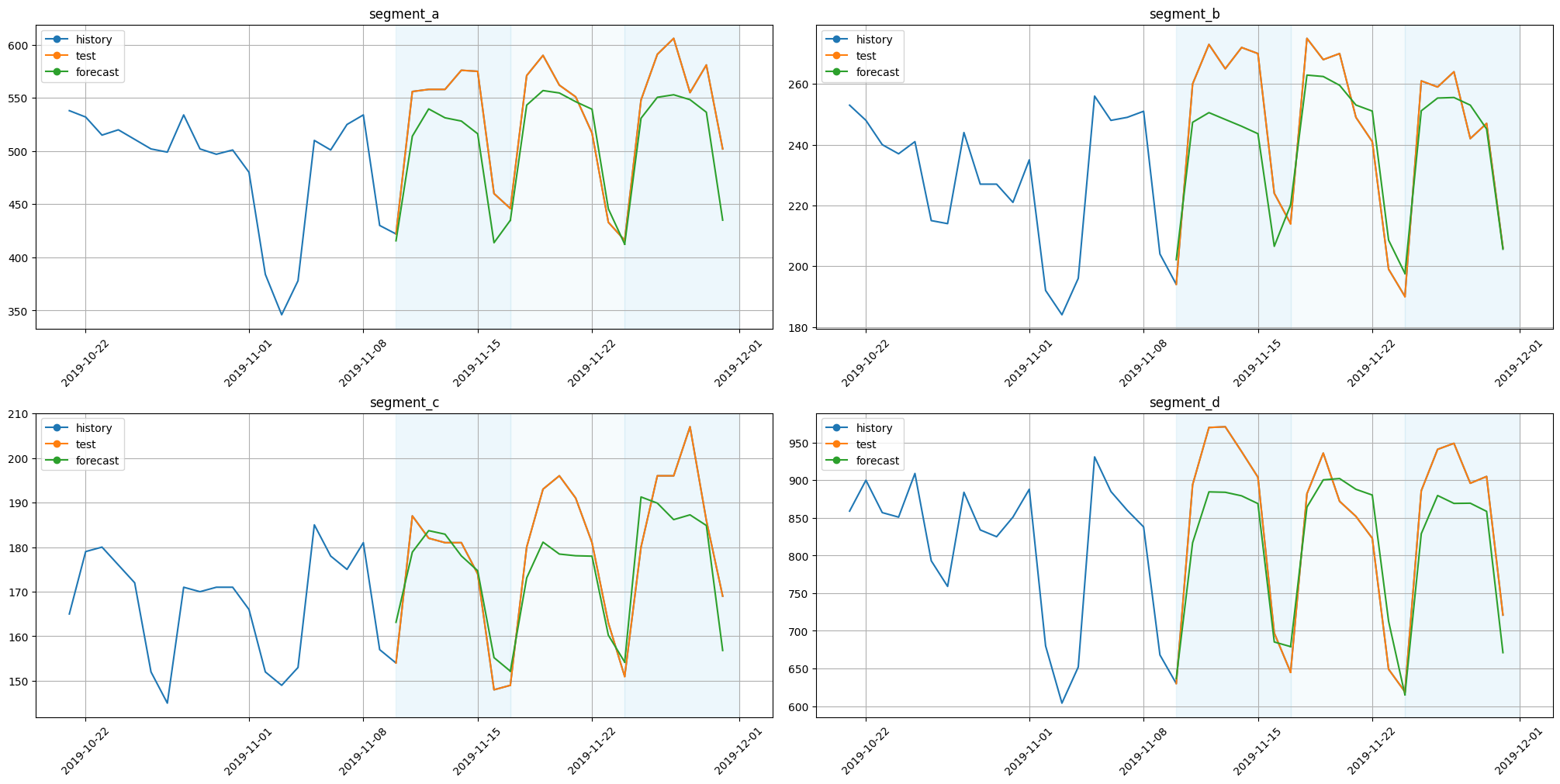Click y-axis value 950 in segment_d
Viewport: 1560px width, 784px height.
[800, 444]
